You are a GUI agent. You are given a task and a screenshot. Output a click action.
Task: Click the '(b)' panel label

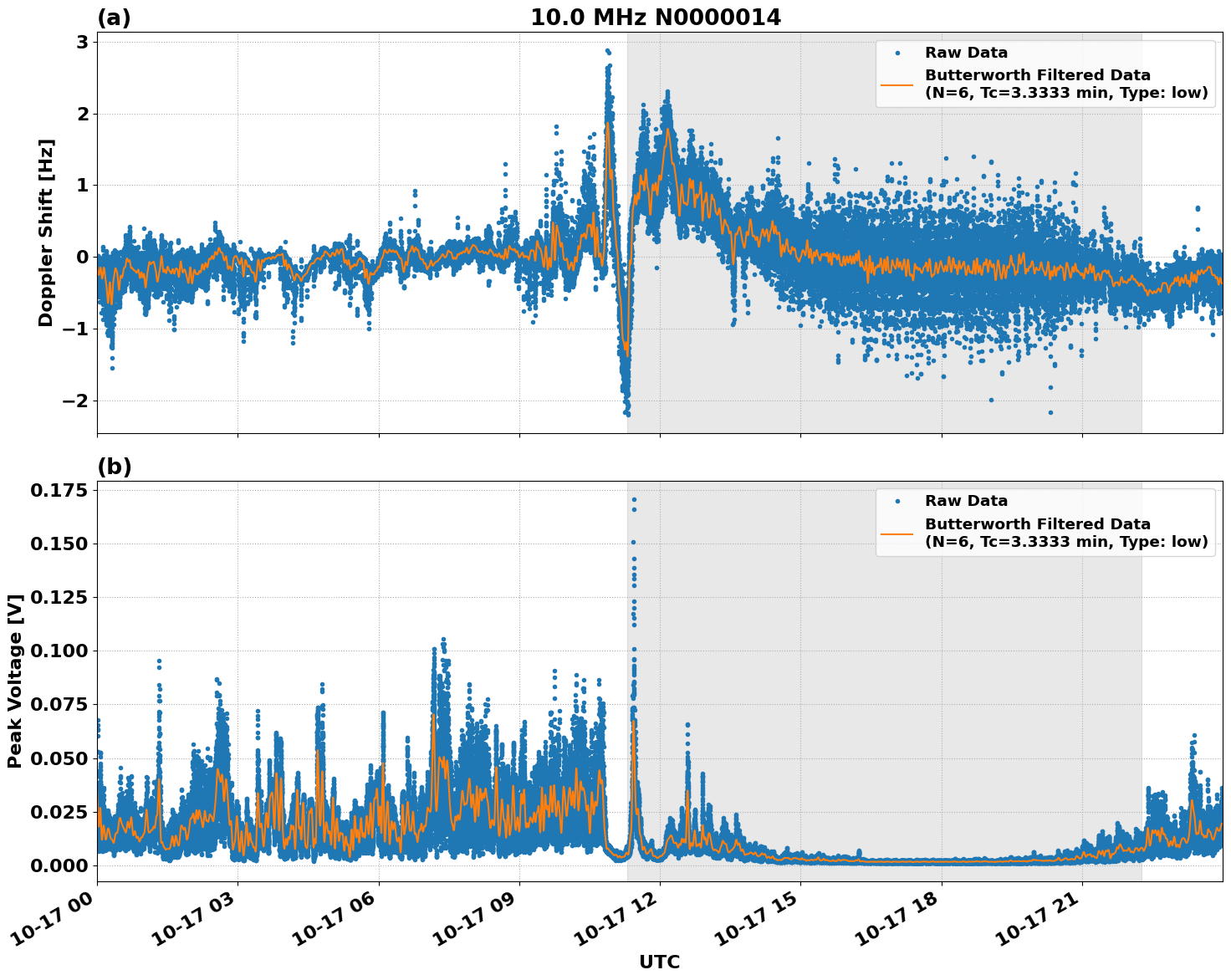tap(115, 467)
